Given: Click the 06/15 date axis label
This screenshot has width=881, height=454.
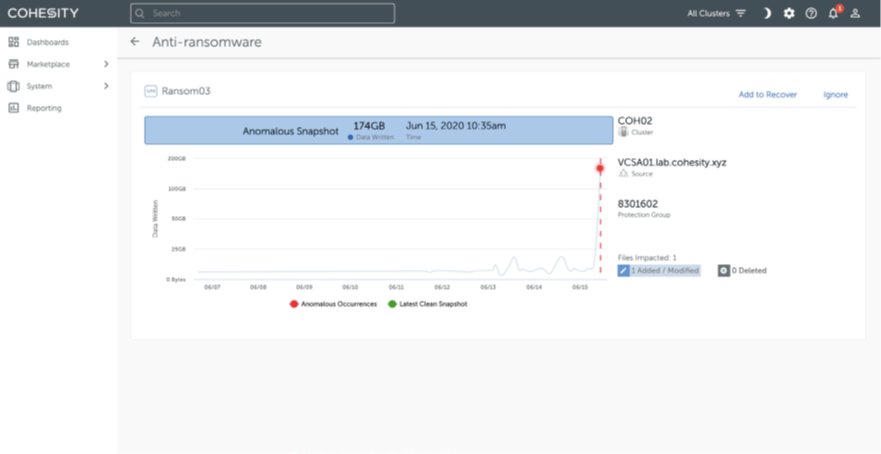Looking at the screenshot, I should point(580,287).
